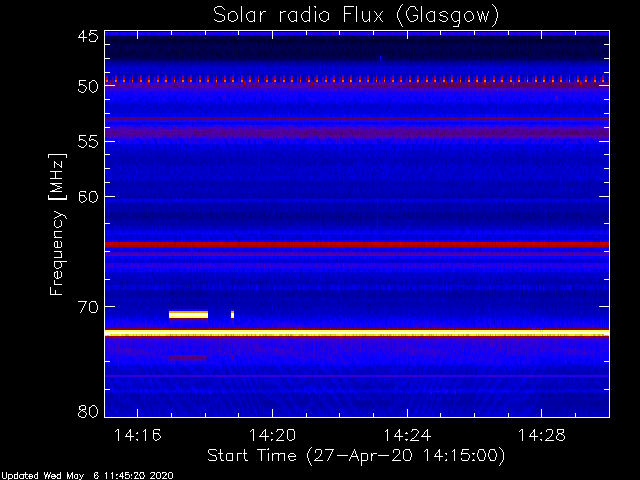Screen dimensions: 640x480
Task: Click the 'Updated Wed May 6 11:45:20 2020' timestamp
Action: pos(87,476)
